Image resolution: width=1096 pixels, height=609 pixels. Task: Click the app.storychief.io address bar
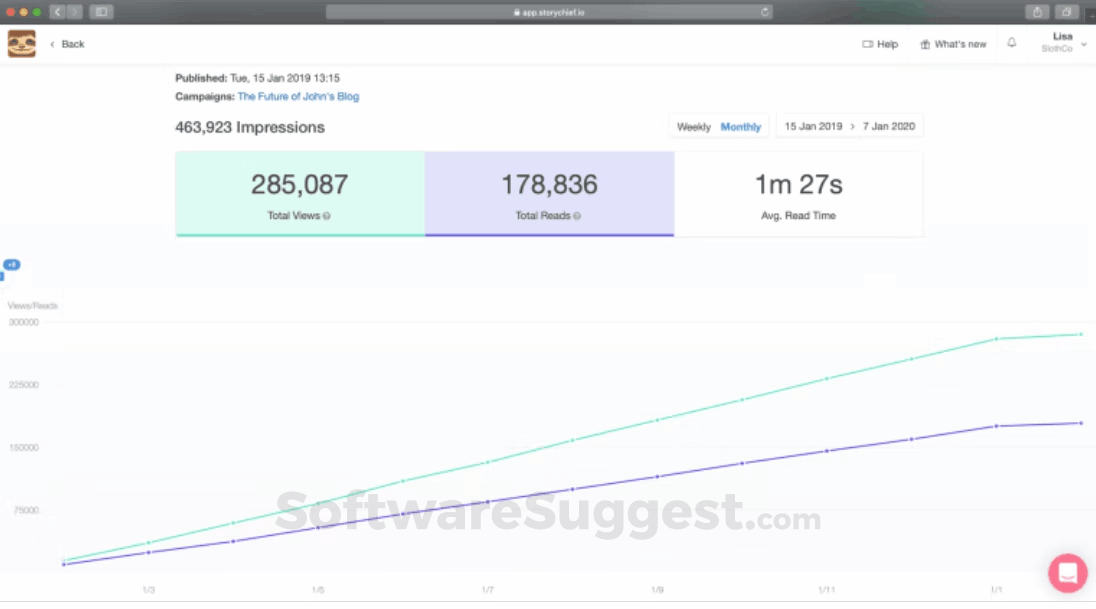[x=549, y=12]
